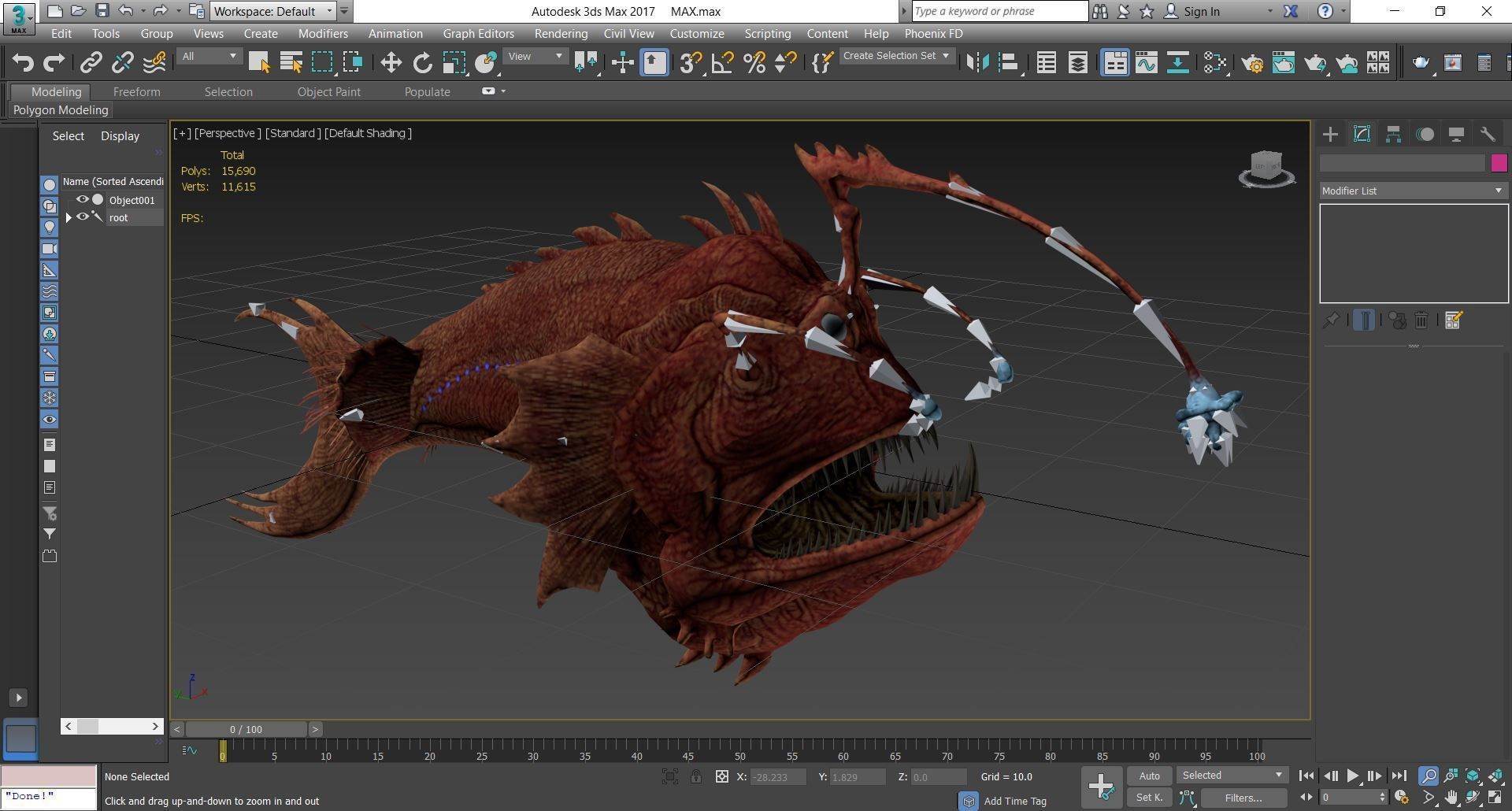Open Select by Name dialog

point(291,63)
